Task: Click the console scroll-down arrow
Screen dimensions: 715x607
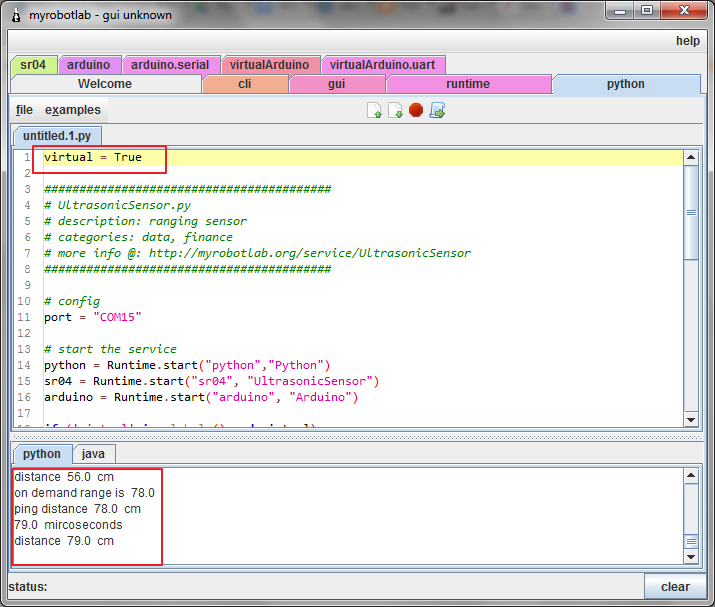Action: pos(691,556)
